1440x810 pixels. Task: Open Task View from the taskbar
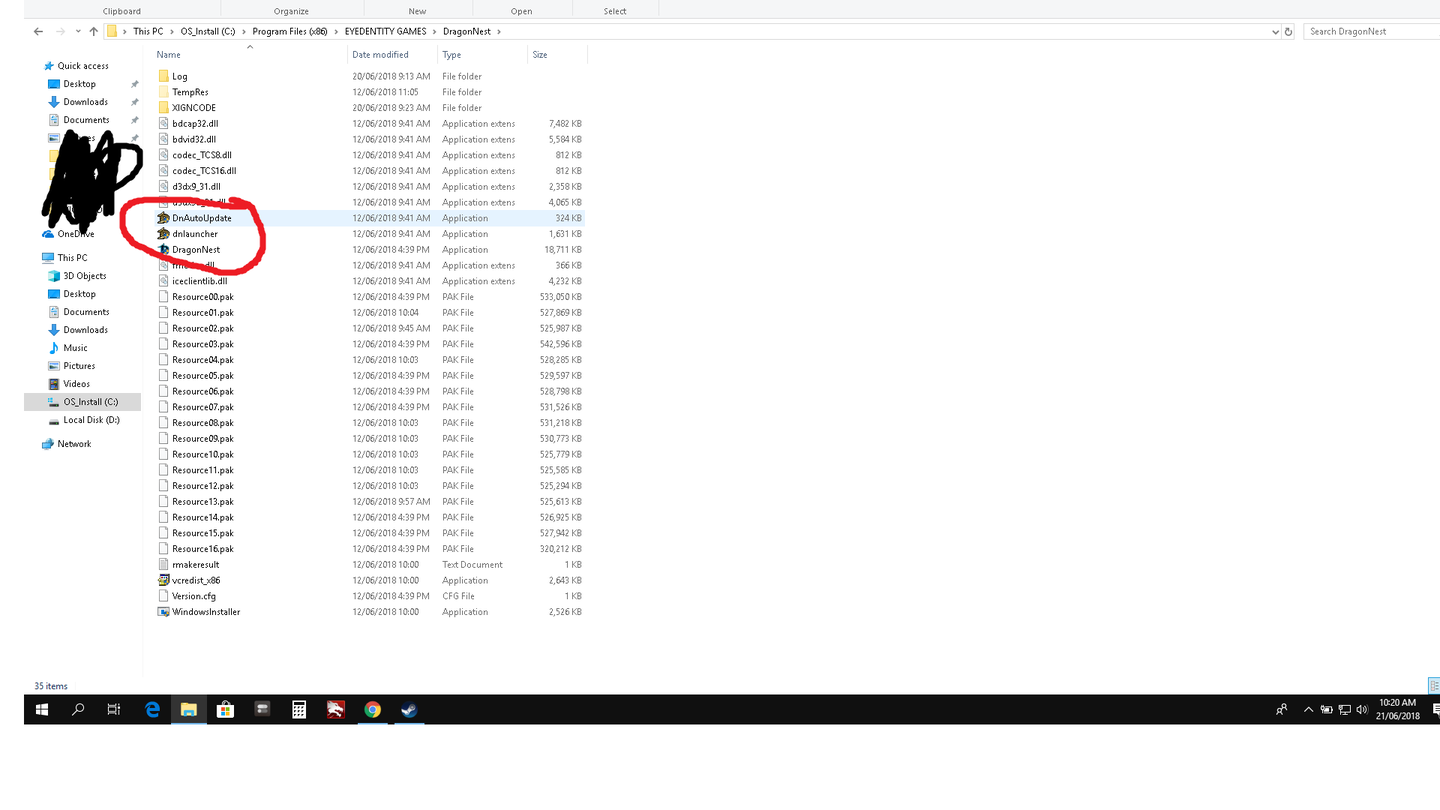pos(114,710)
